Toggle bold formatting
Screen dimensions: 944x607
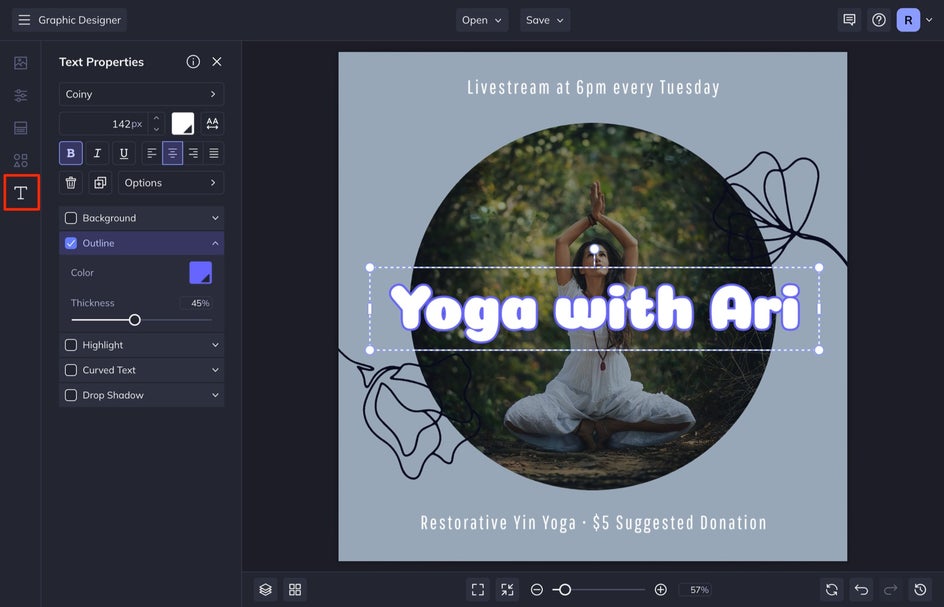click(70, 153)
